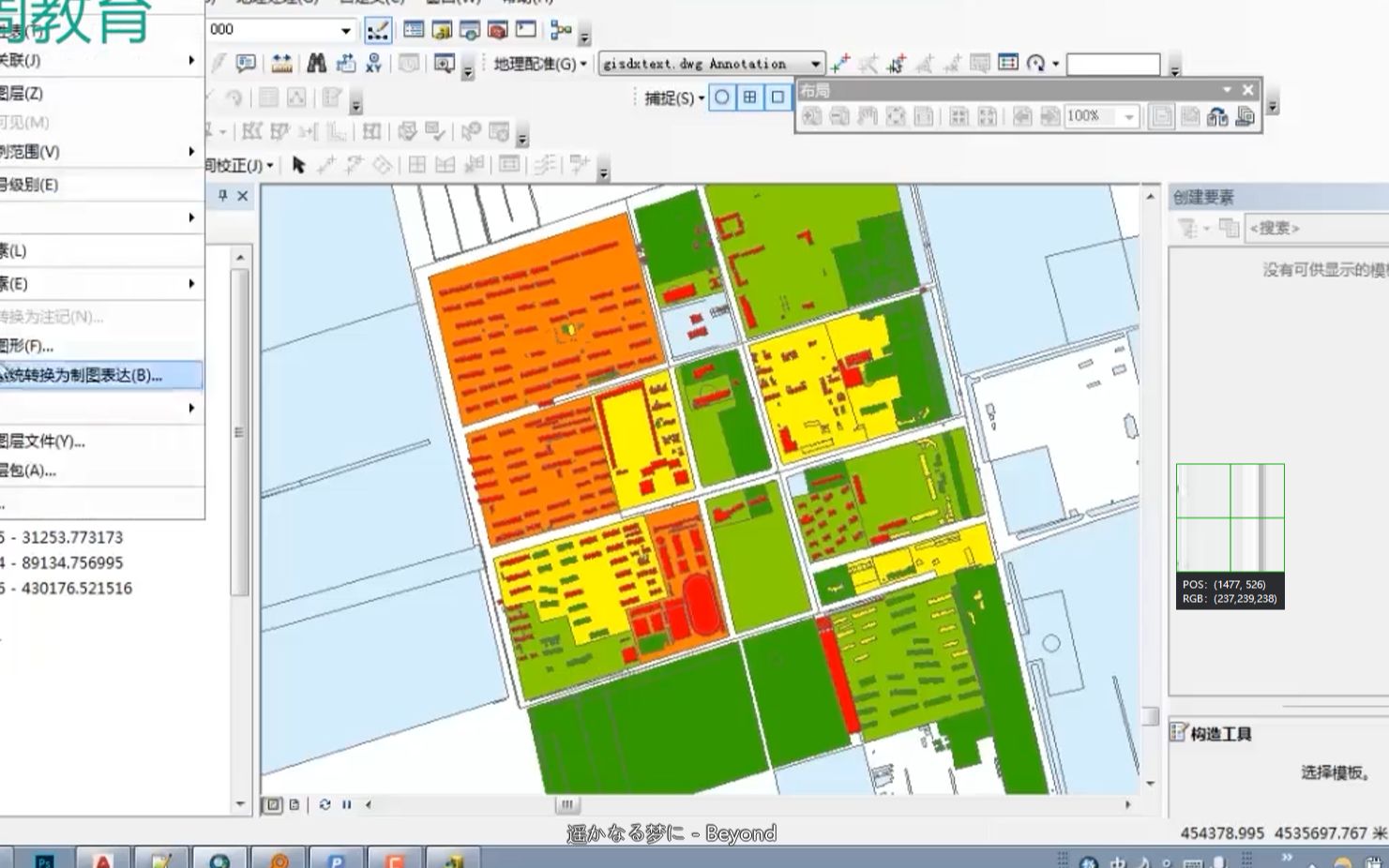Select 图层文件(Y)... menu entry
This screenshot has width=1389, height=868.
click(42, 441)
